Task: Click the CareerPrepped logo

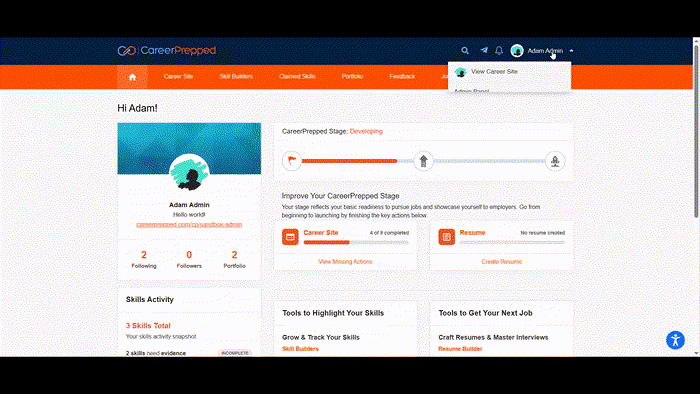Action: (x=167, y=50)
